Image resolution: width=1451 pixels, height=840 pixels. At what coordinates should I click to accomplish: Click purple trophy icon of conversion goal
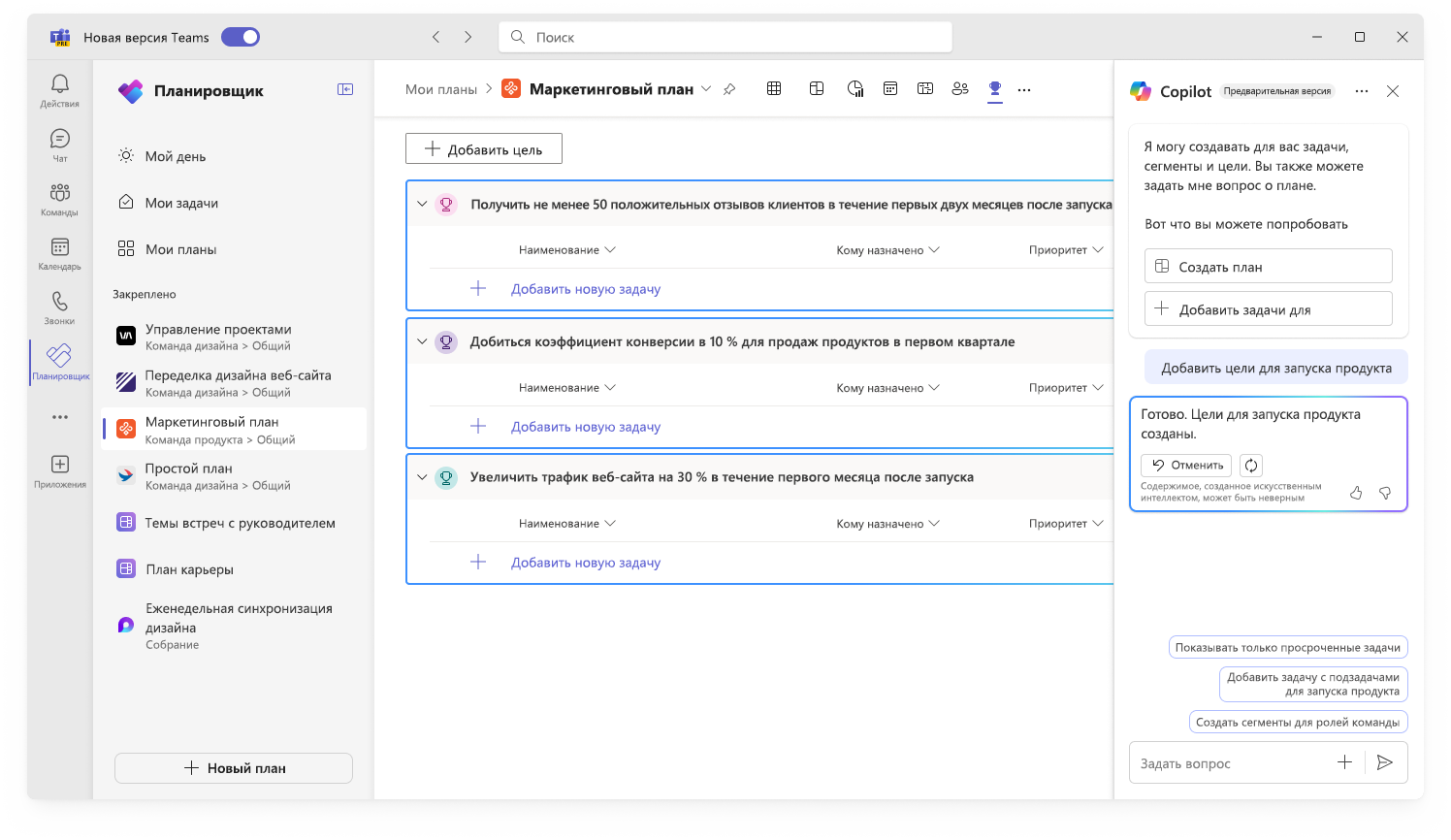(x=446, y=341)
